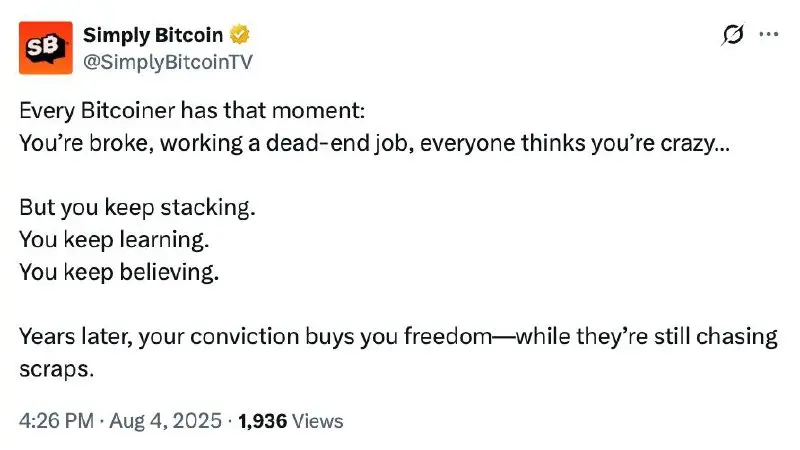Image resolution: width=800 pixels, height=450 pixels.
Task: Open Grok explain-this-post icon
Action: point(733,35)
